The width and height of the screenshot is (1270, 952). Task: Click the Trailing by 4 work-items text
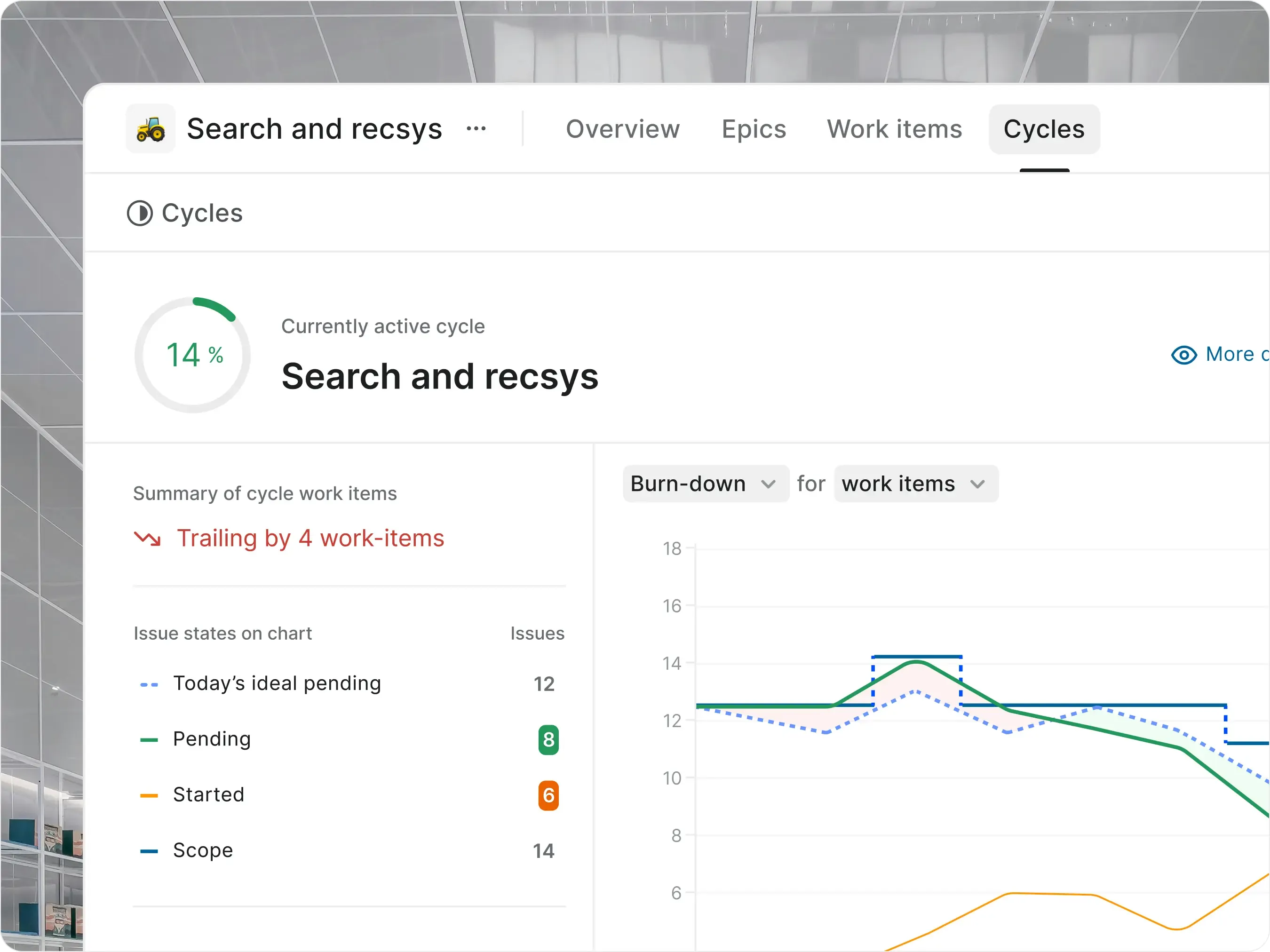click(x=310, y=538)
